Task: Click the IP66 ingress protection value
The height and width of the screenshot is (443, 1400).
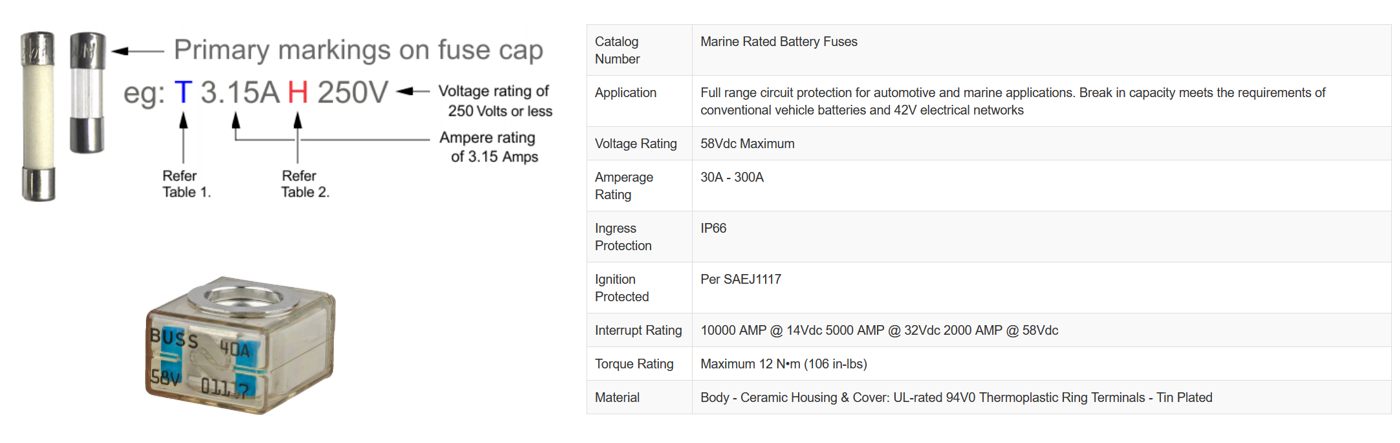Action: [714, 229]
